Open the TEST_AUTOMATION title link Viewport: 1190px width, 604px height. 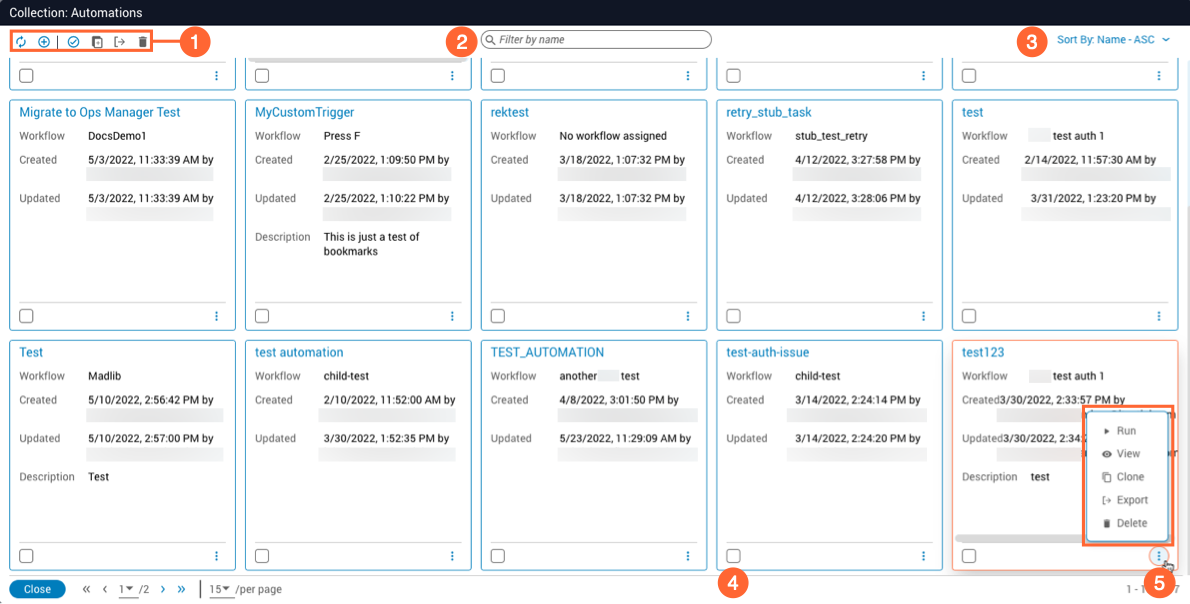coord(547,353)
